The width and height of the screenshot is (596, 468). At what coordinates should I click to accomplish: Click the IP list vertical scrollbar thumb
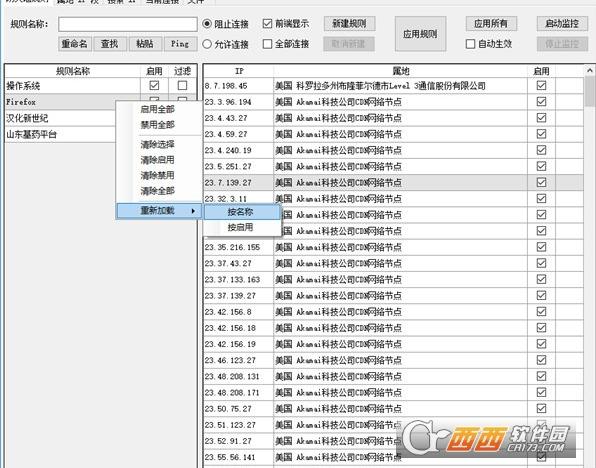point(590,91)
